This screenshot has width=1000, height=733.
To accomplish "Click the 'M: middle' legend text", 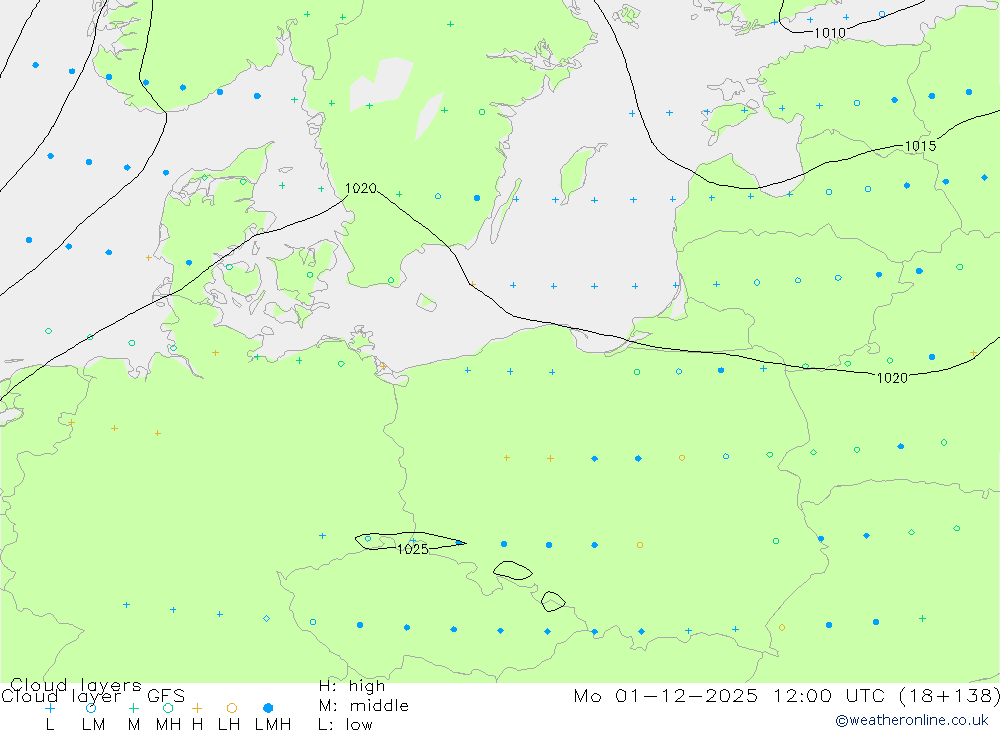I will point(364,706).
